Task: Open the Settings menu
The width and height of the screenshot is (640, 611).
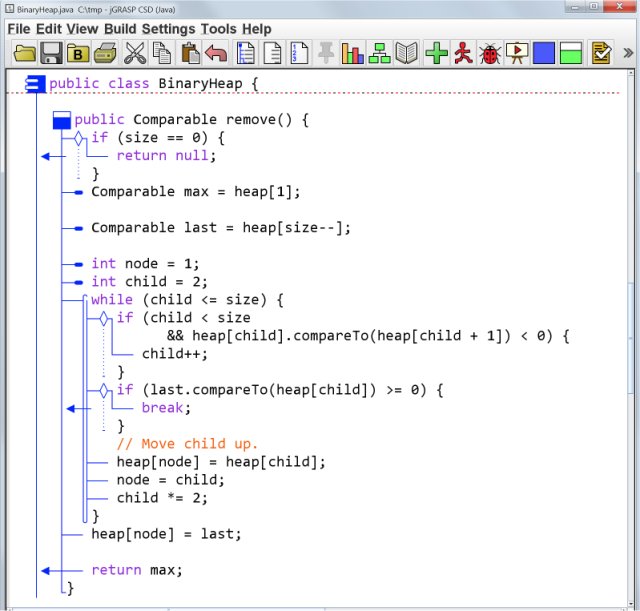Action: (168, 29)
